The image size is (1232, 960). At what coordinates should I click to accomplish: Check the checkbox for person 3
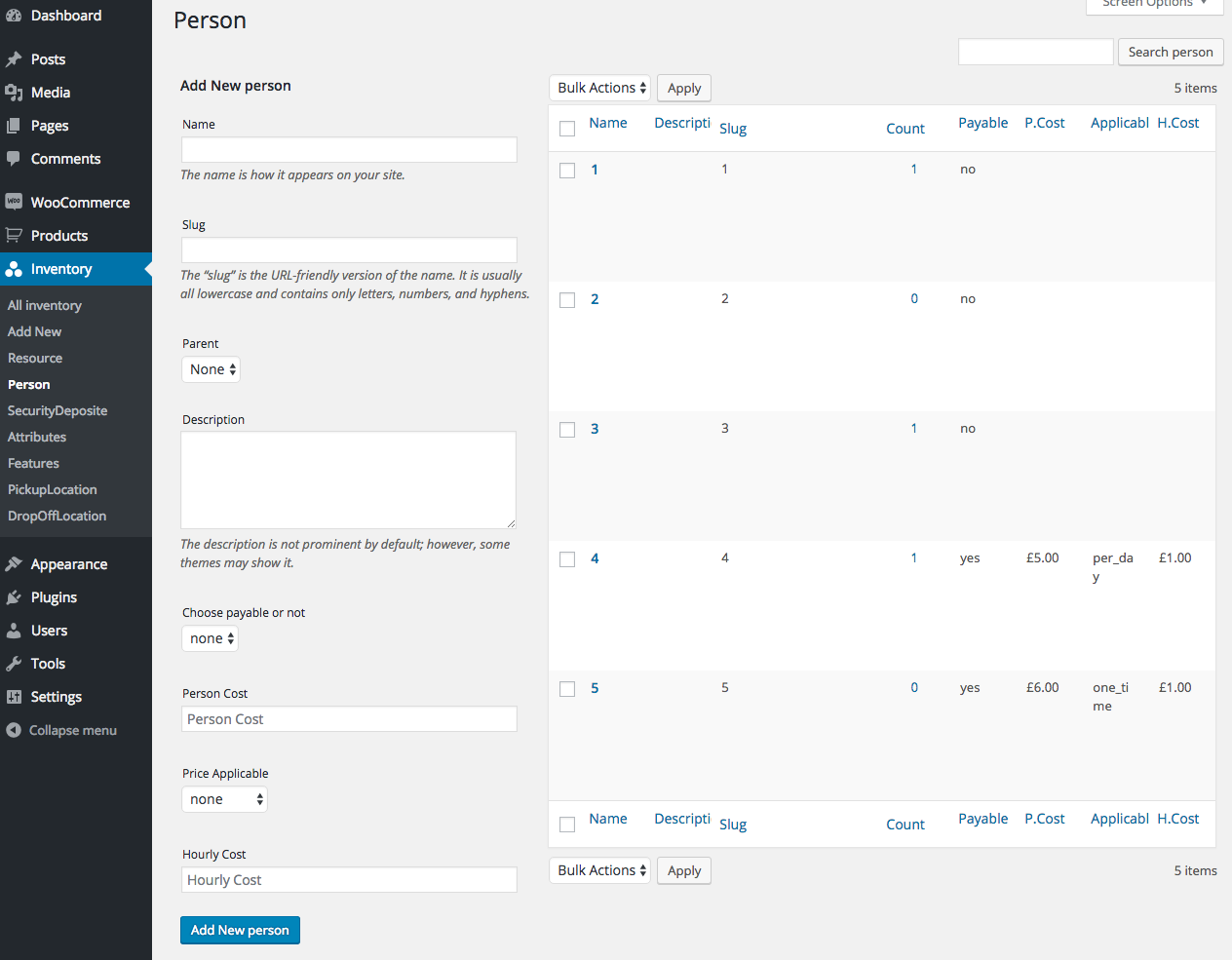567,430
